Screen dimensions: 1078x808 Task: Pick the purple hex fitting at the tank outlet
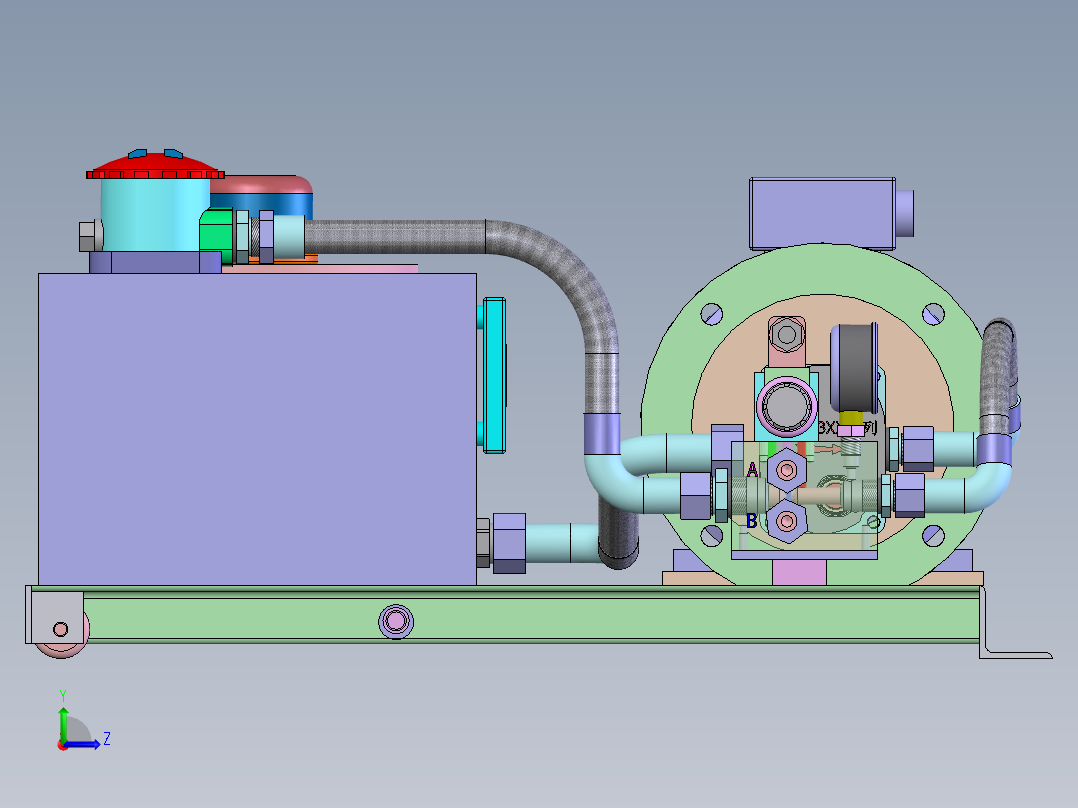click(509, 543)
